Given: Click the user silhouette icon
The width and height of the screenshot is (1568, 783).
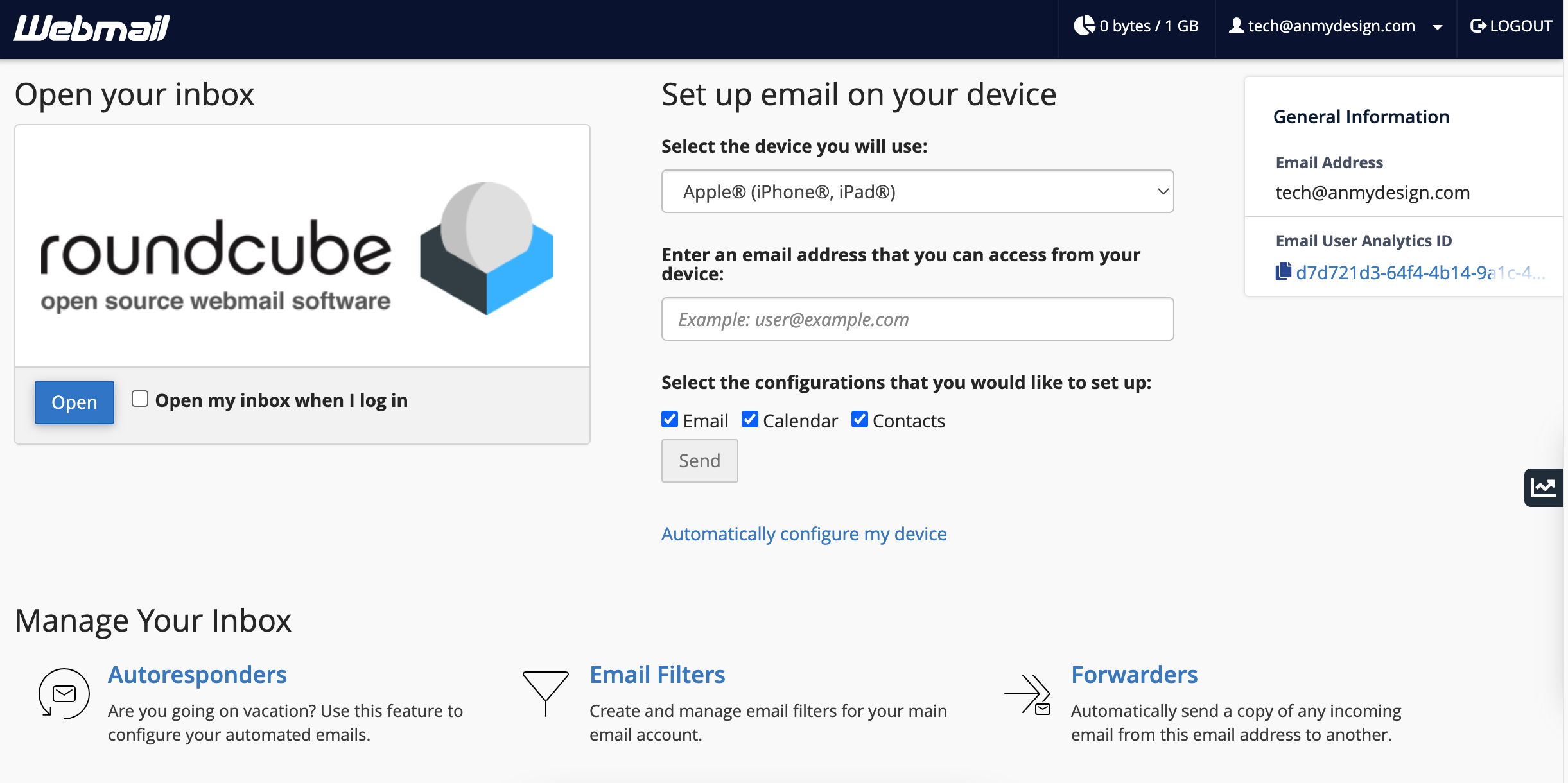Looking at the screenshot, I should (1236, 26).
